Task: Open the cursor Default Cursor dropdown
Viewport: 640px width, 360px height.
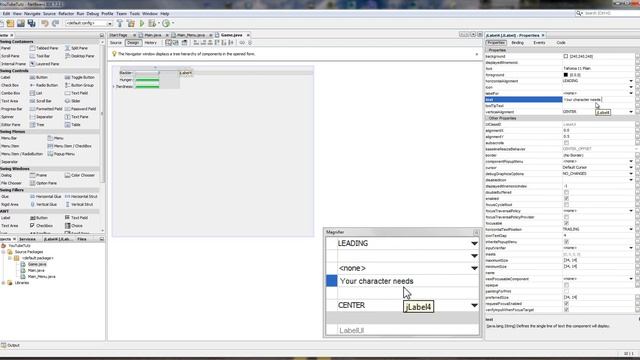Action: pos(631,168)
